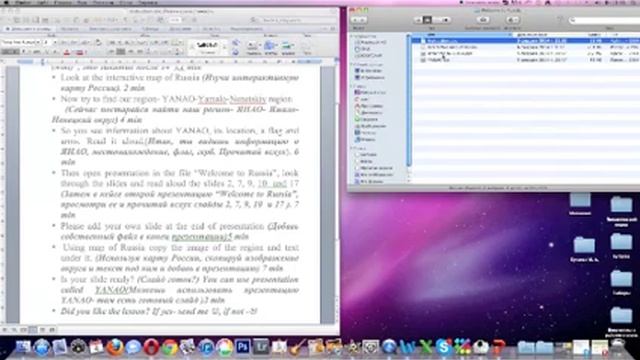Switch Finder window to column view

[x=436, y=20]
